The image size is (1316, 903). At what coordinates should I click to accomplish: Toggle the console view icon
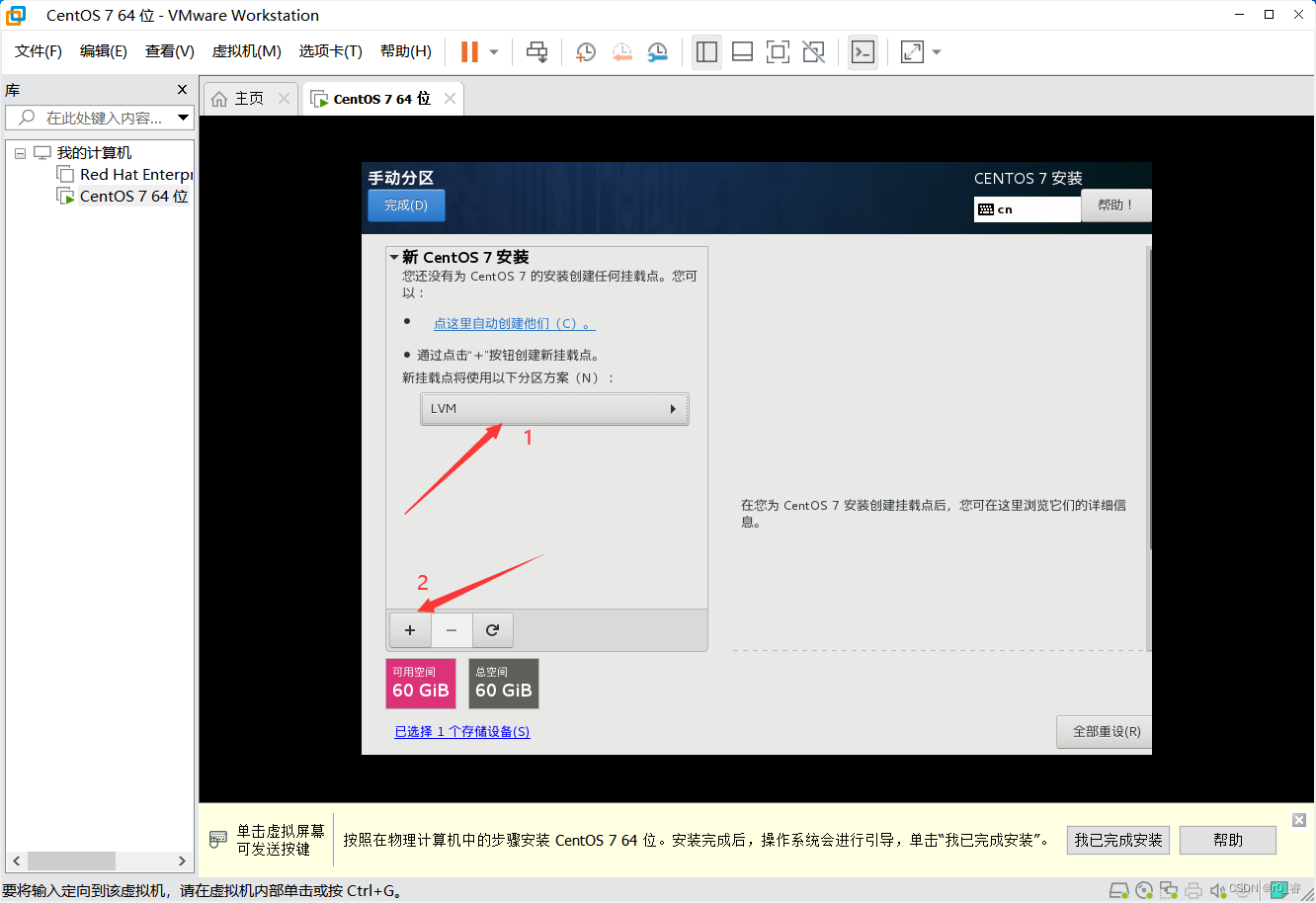tap(863, 52)
